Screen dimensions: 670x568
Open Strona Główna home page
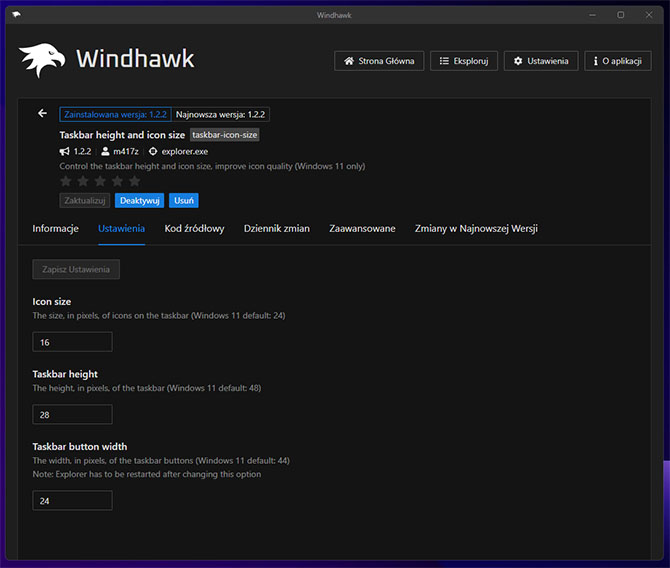[x=379, y=61]
